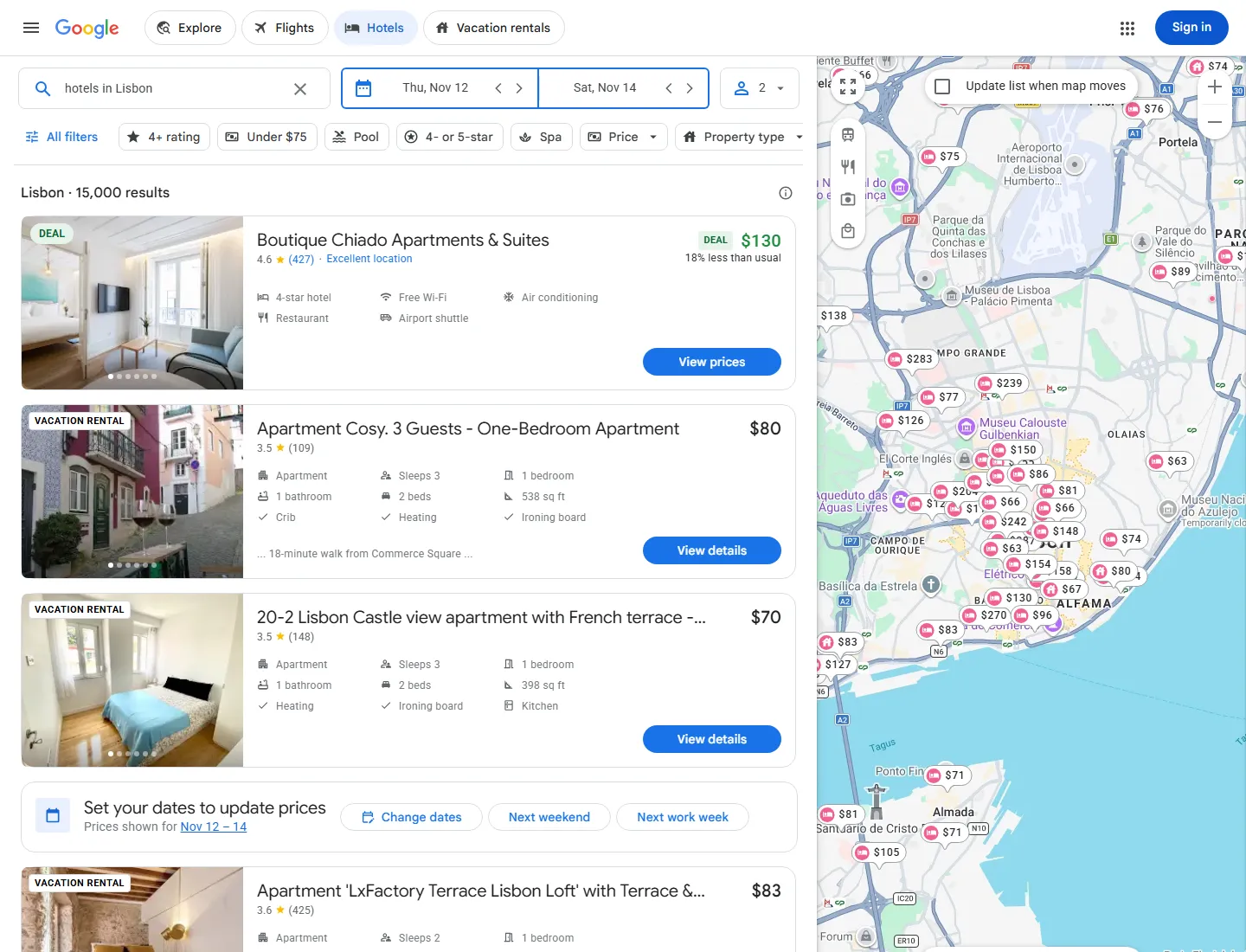Show attractions camera icon on map
This screenshot has width=1246, height=952.
point(848,199)
